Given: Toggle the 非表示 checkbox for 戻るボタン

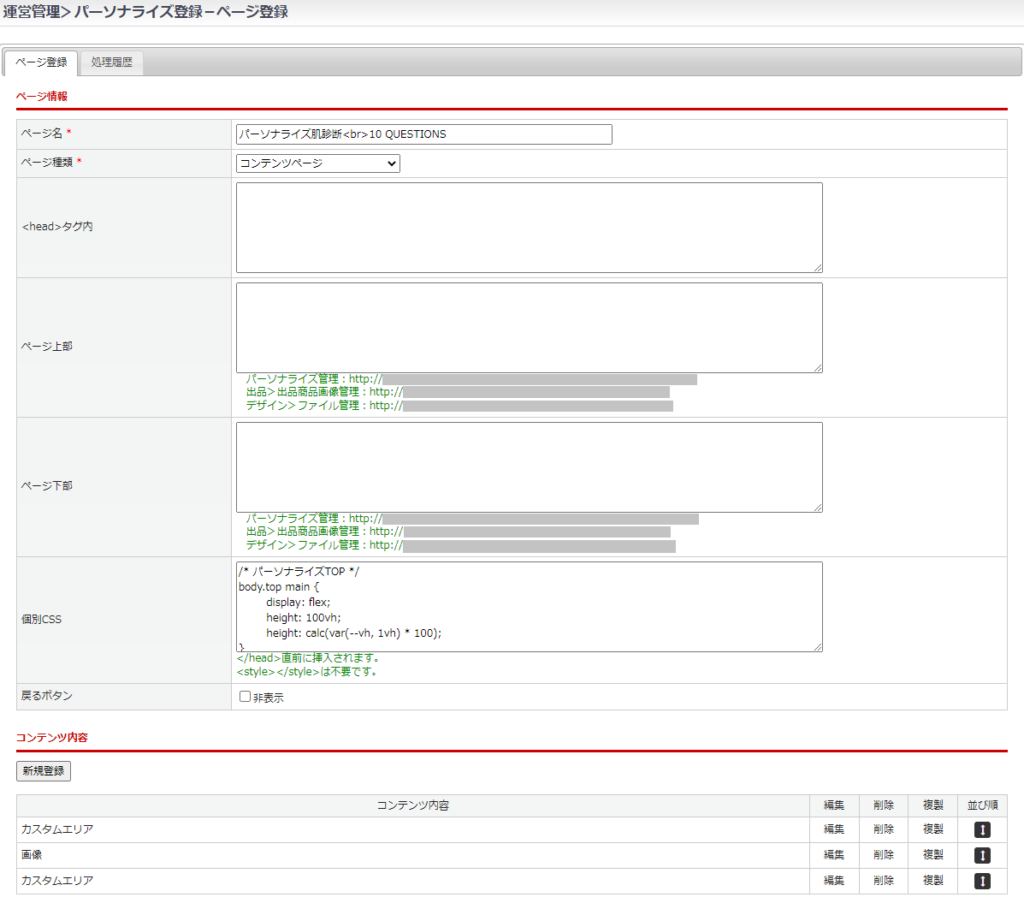Looking at the screenshot, I should tap(245, 697).
